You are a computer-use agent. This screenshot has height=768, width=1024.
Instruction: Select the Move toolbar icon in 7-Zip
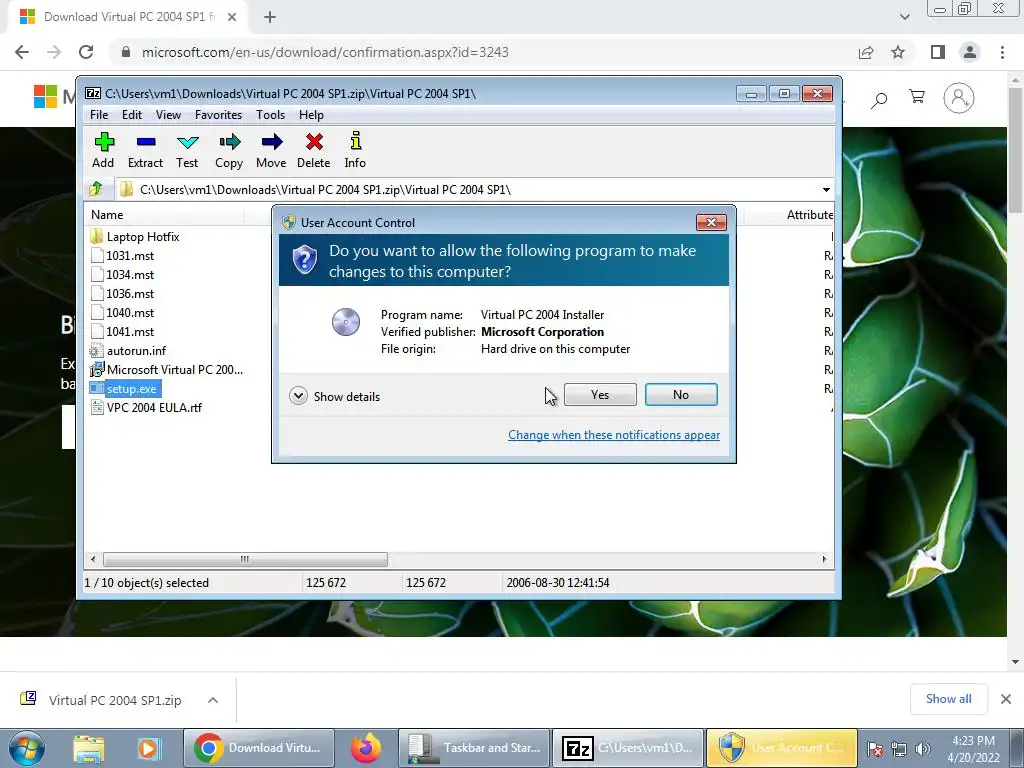271,151
